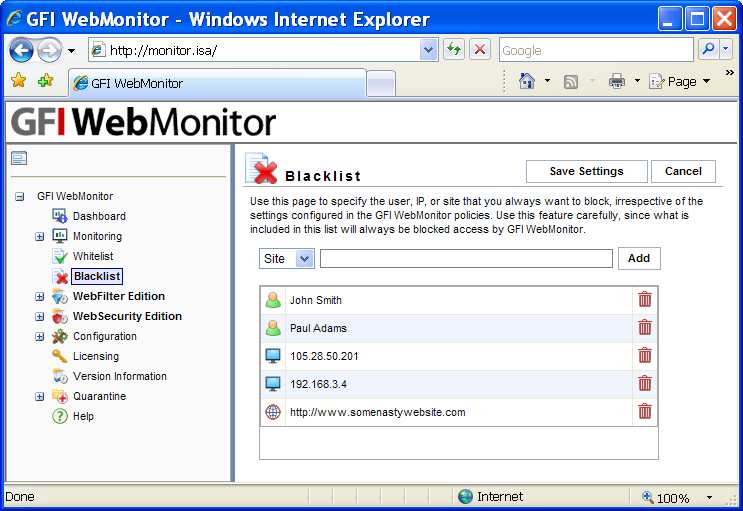Go back with the browser Back arrow
The image size is (743, 511).
coord(21,50)
